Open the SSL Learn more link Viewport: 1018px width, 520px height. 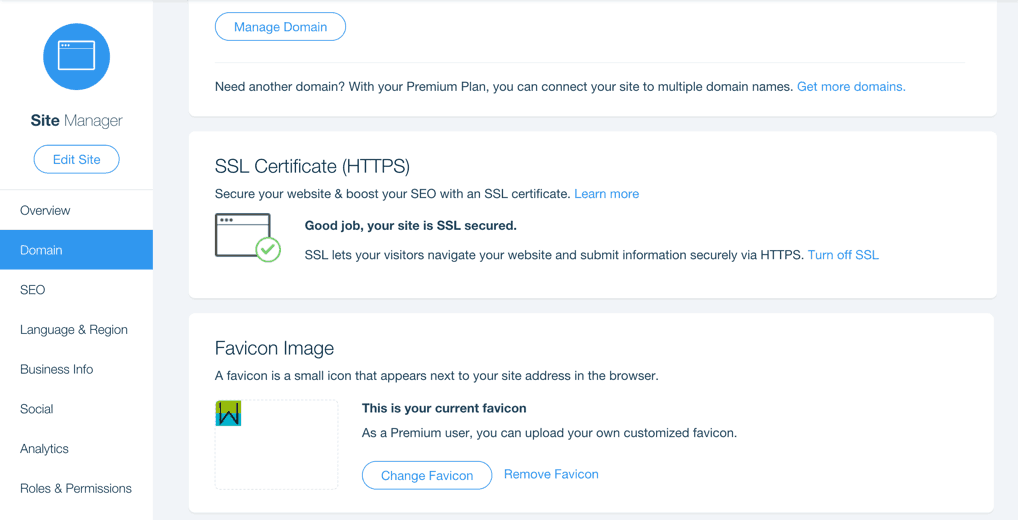pyautogui.click(x=606, y=193)
